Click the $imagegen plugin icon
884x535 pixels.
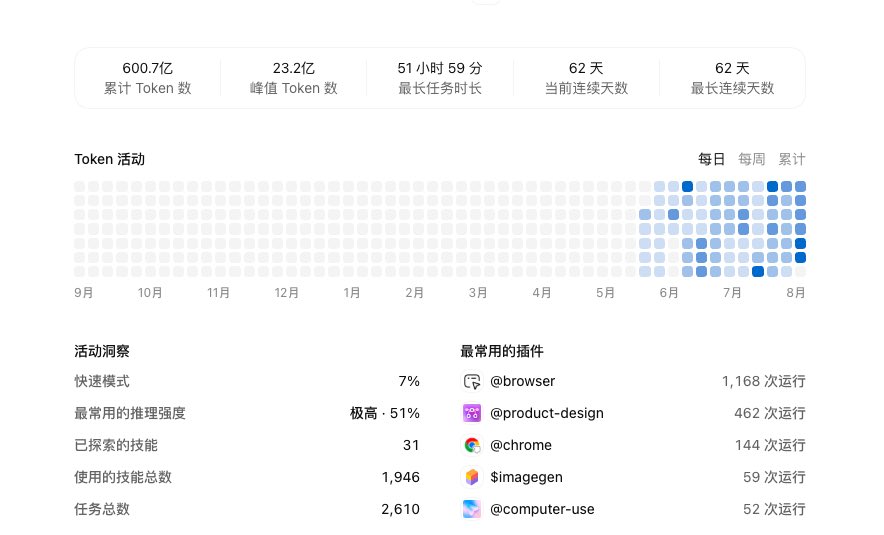(472, 477)
